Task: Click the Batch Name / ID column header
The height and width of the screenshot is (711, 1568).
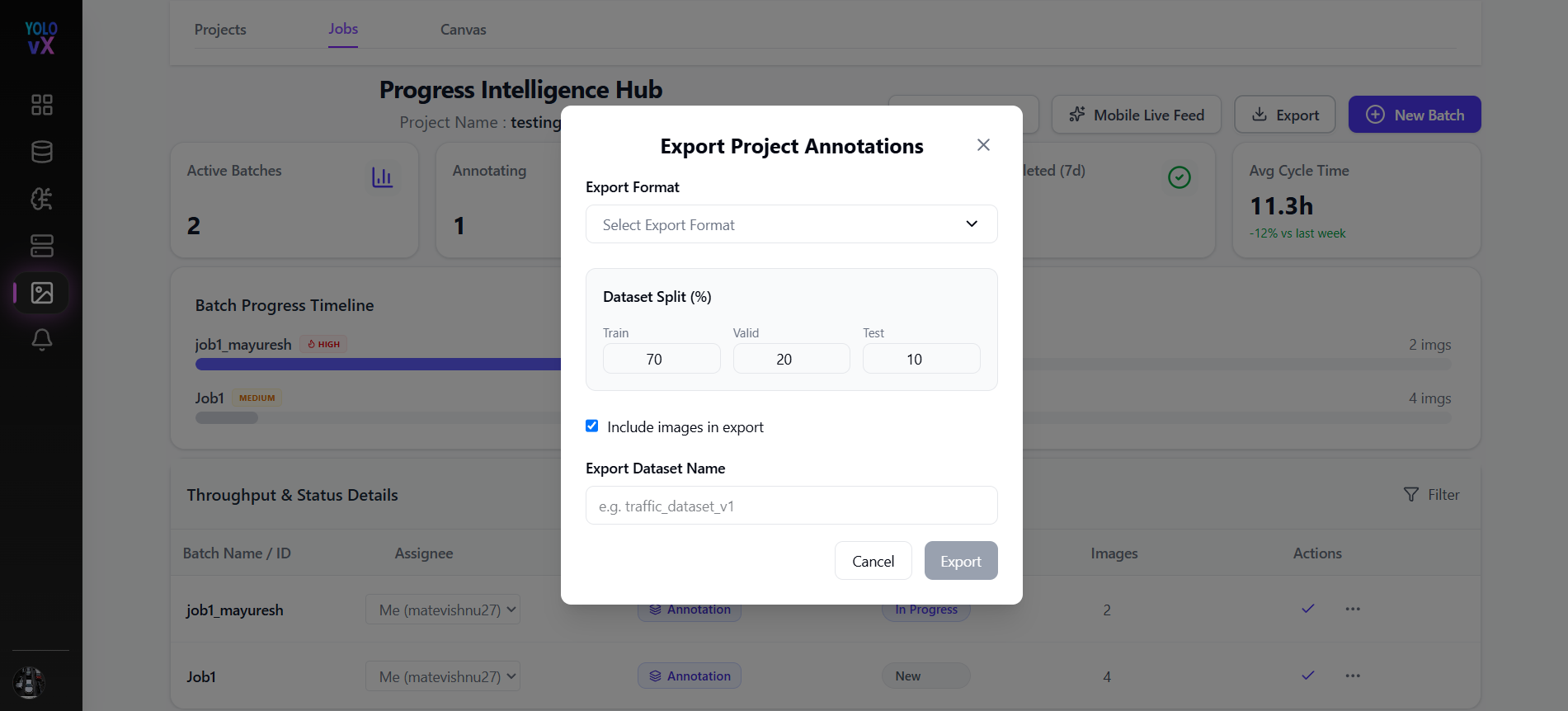Action: [237, 553]
